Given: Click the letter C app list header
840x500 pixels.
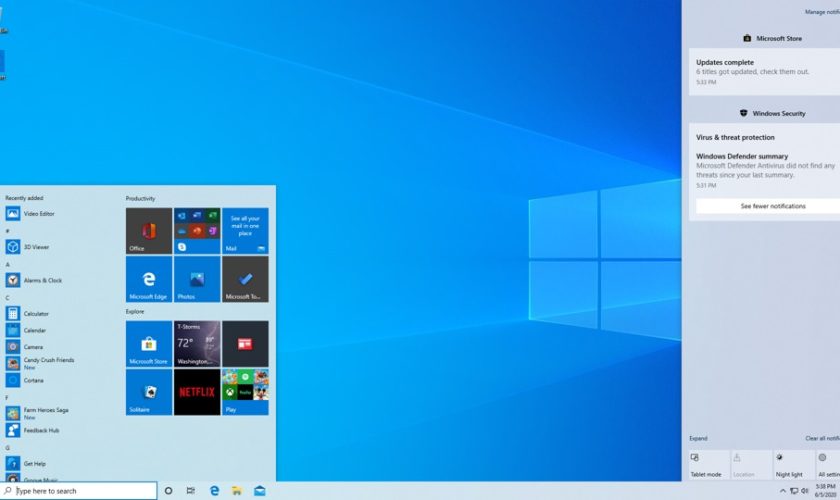Looking at the screenshot, I should (x=8, y=297).
